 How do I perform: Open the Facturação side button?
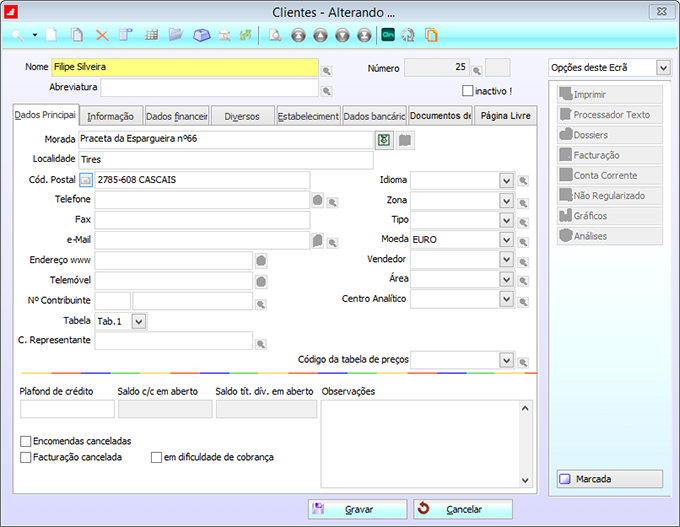point(610,155)
